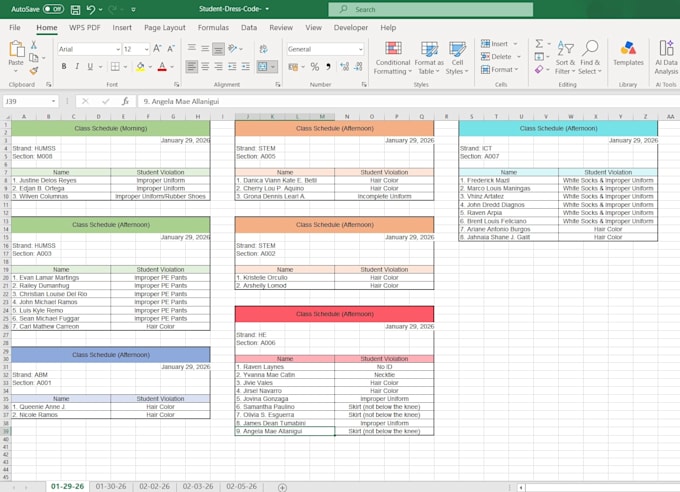This screenshot has width=680, height=492.
Task: Switch to the Page Layout tab
Action: (165, 27)
